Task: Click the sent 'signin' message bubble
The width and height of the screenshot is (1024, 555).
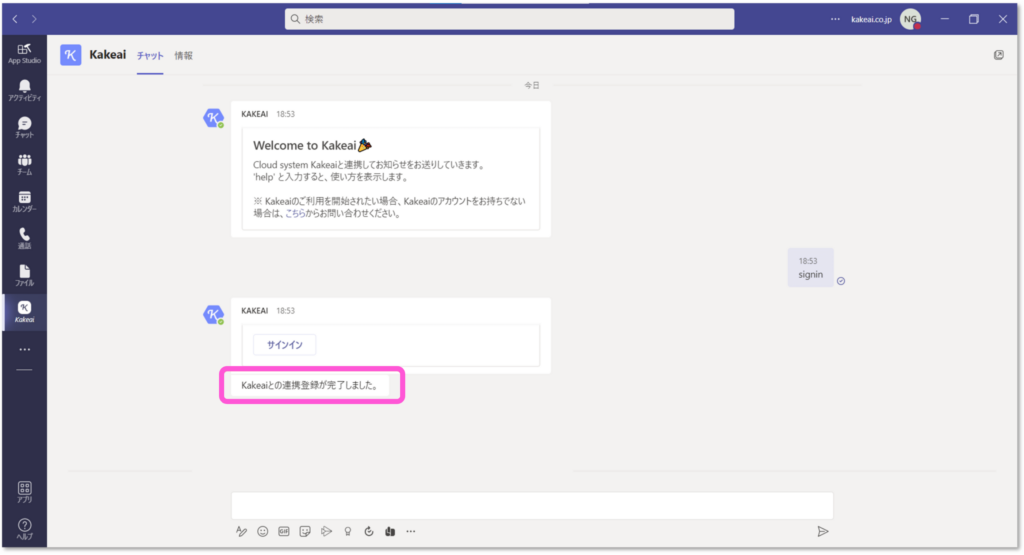Action: (x=810, y=268)
